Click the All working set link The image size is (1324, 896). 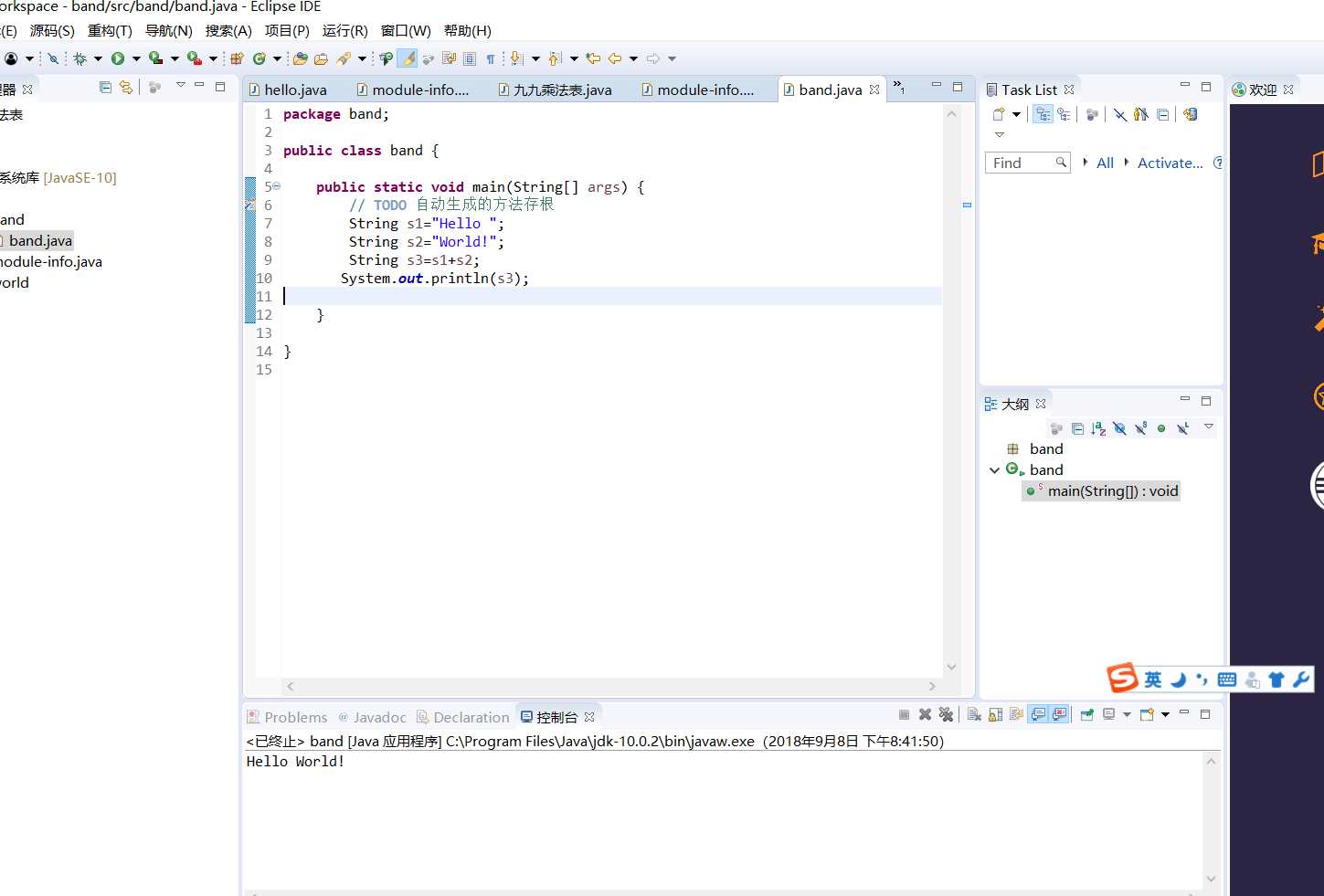(1105, 163)
